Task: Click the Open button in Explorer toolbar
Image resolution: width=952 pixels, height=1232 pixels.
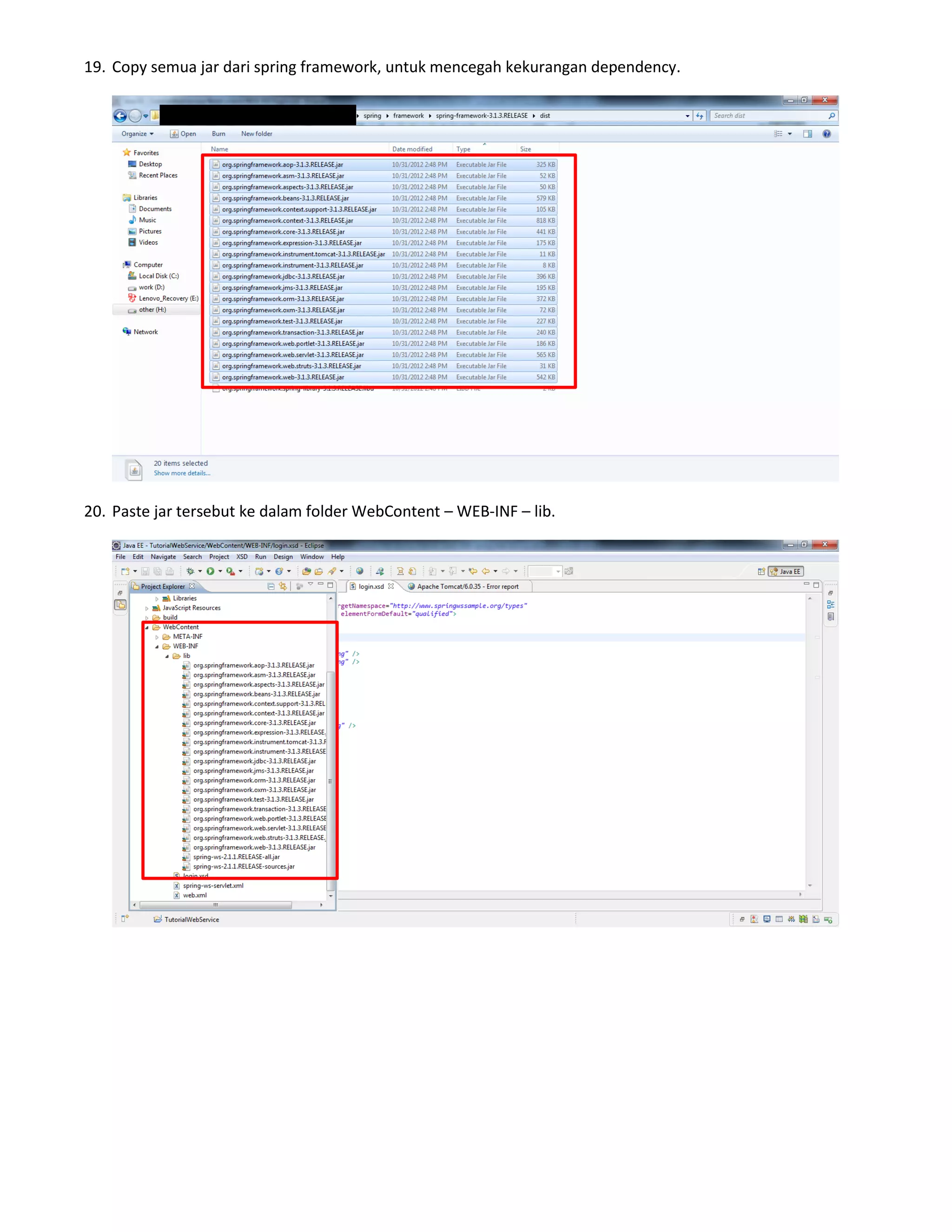Action: tap(183, 134)
